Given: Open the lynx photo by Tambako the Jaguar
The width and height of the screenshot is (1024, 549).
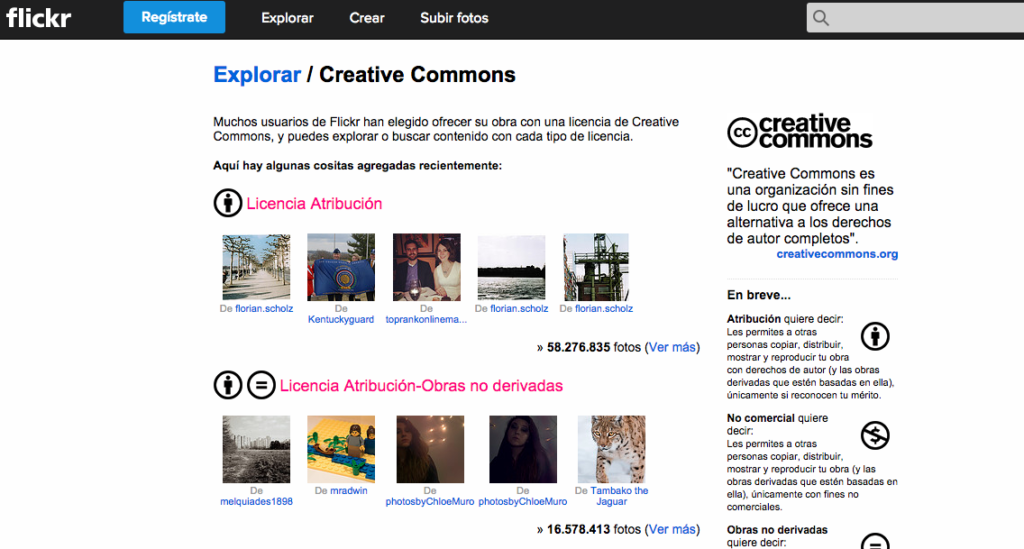Looking at the screenshot, I should [x=612, y=449].
